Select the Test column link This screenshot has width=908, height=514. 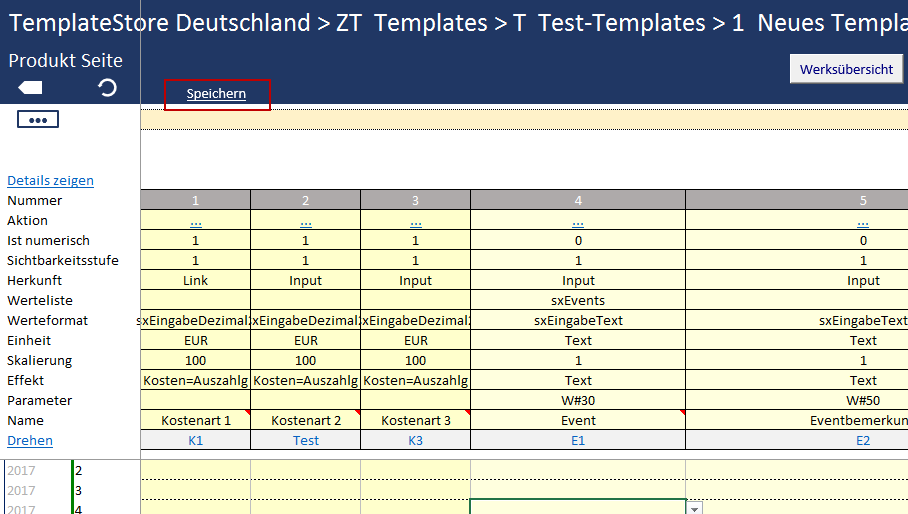(306, 441)
